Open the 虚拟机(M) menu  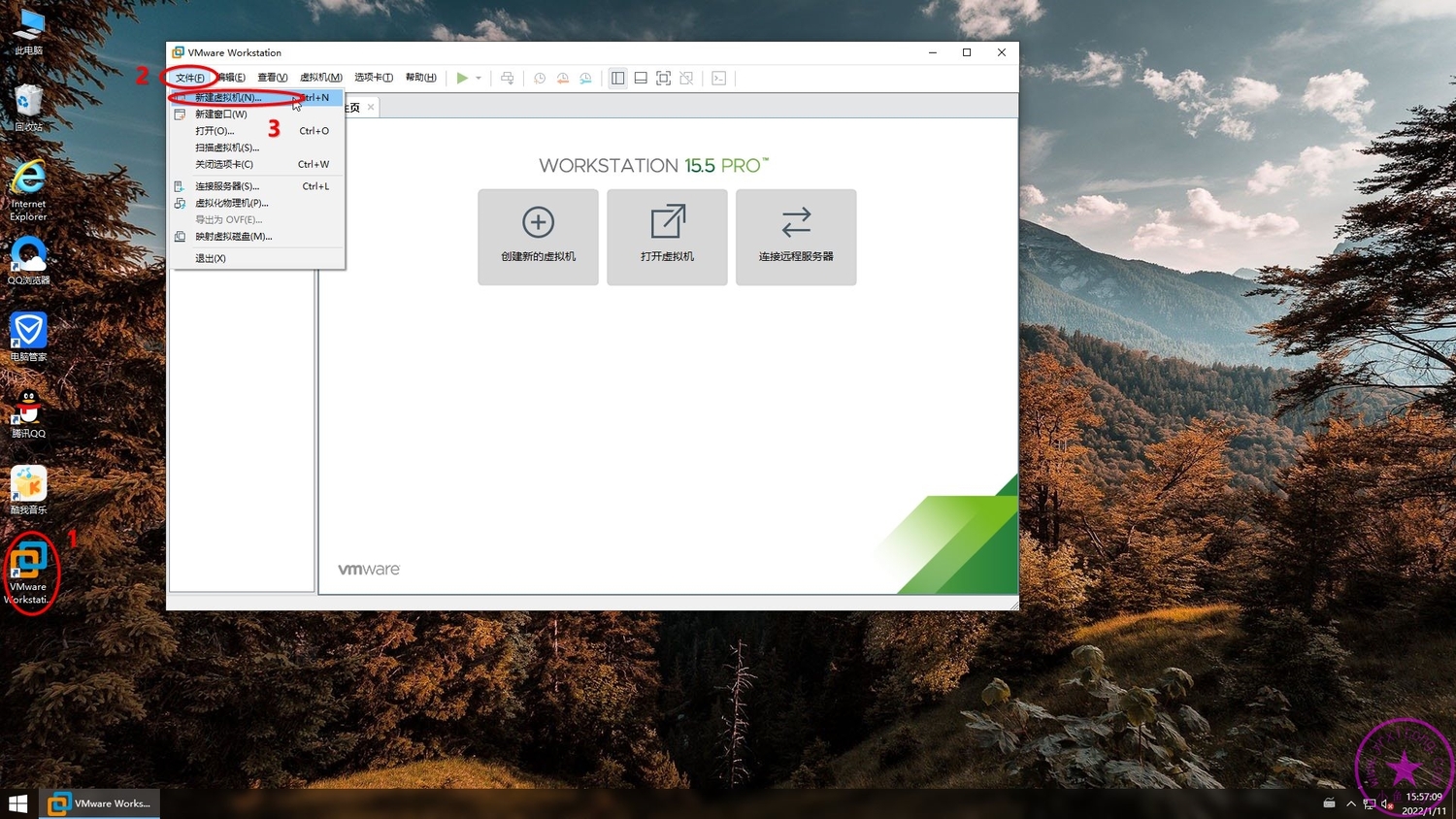tap(321, 78)
